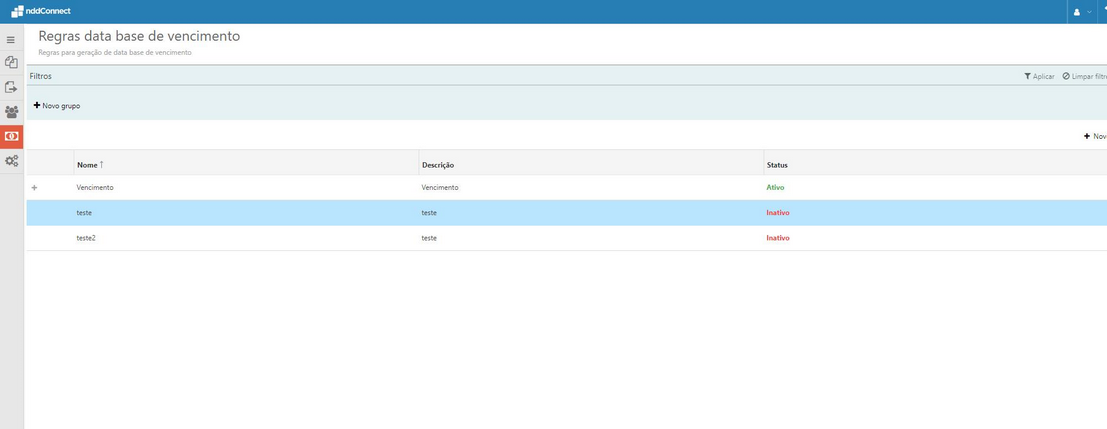
Task: Toggle the hamburger menu in sidebar
Action: (x=11, y=40)
